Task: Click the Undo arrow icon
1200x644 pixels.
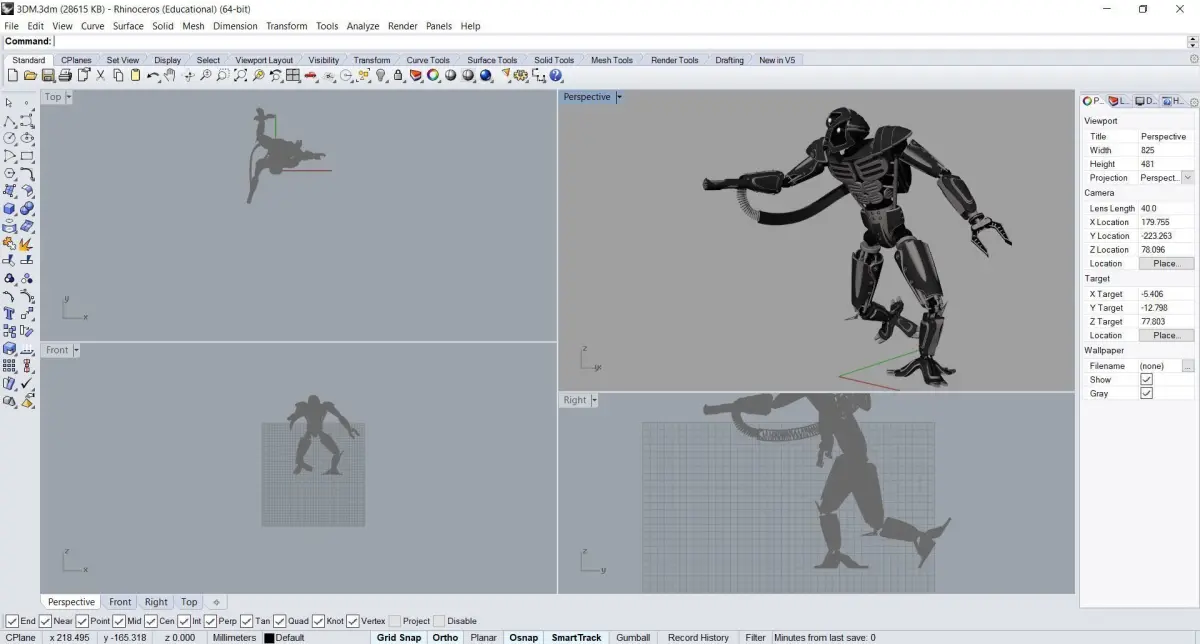Action: click(x=153, y=75)
